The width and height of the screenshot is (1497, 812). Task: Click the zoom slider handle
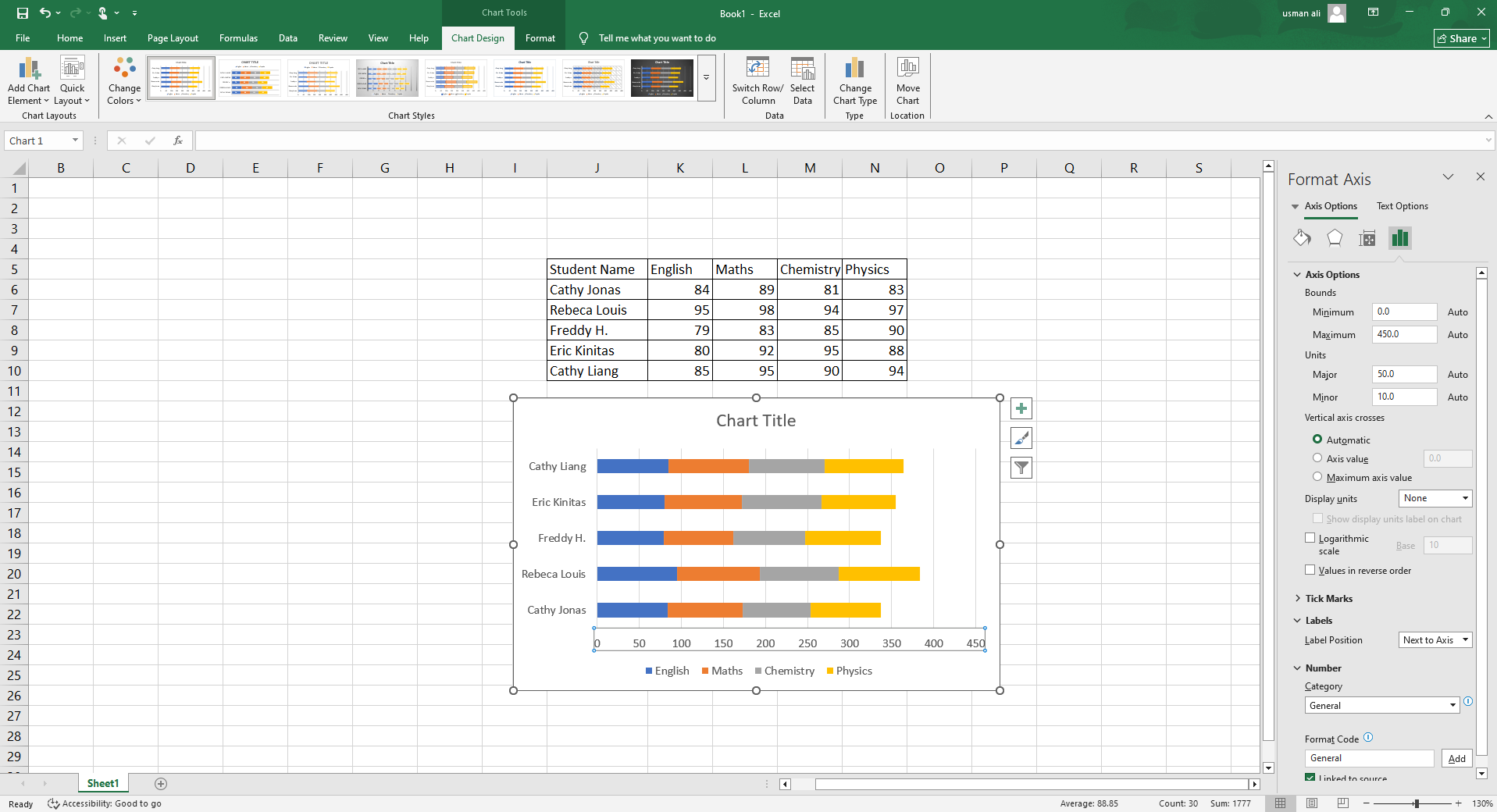(1416, 803)
